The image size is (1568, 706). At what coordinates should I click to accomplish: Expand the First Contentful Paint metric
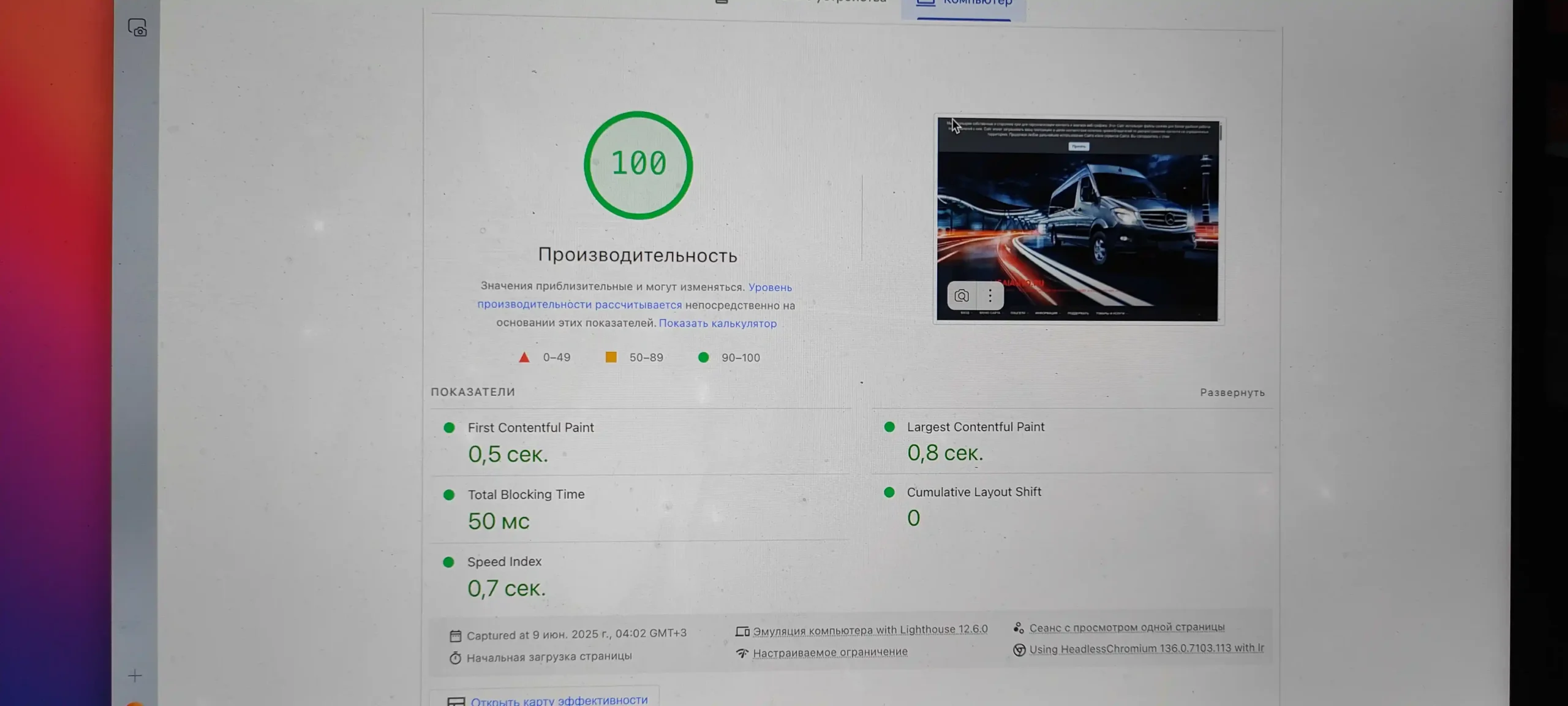[530, 428]
